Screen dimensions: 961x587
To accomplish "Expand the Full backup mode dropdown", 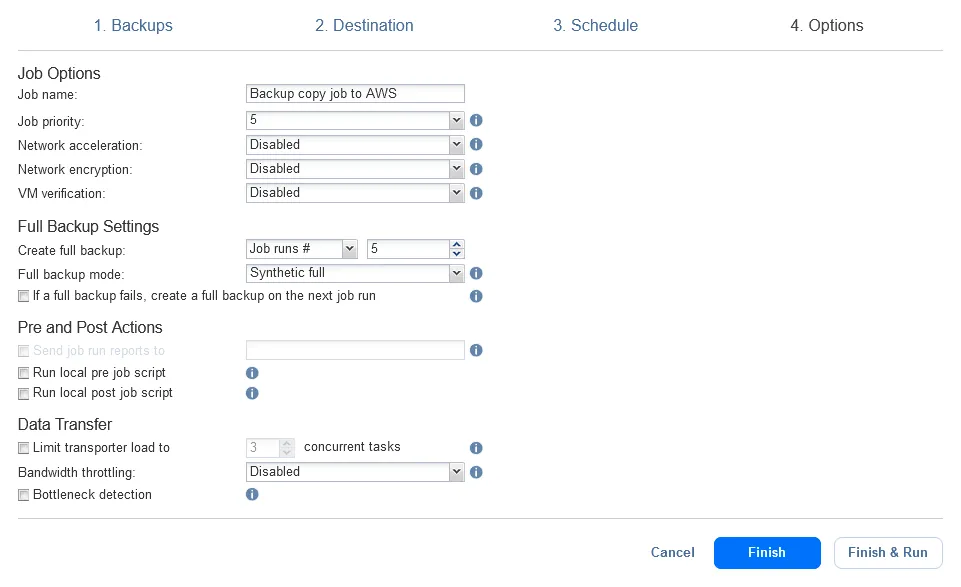I will pos(456,272).
